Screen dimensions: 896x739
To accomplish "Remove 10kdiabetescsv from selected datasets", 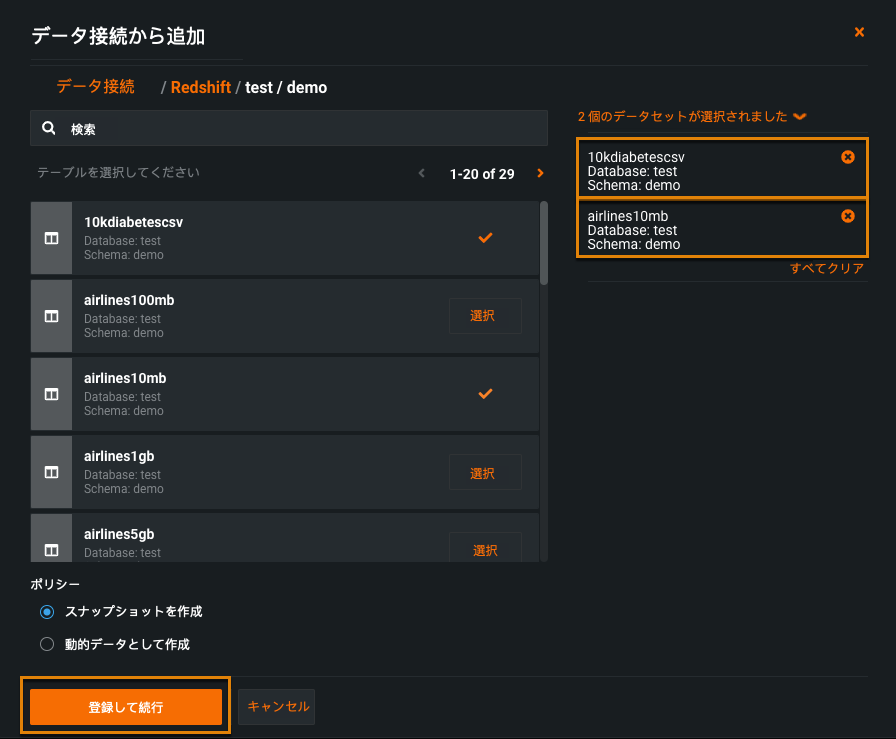I will tap(848, 157).
